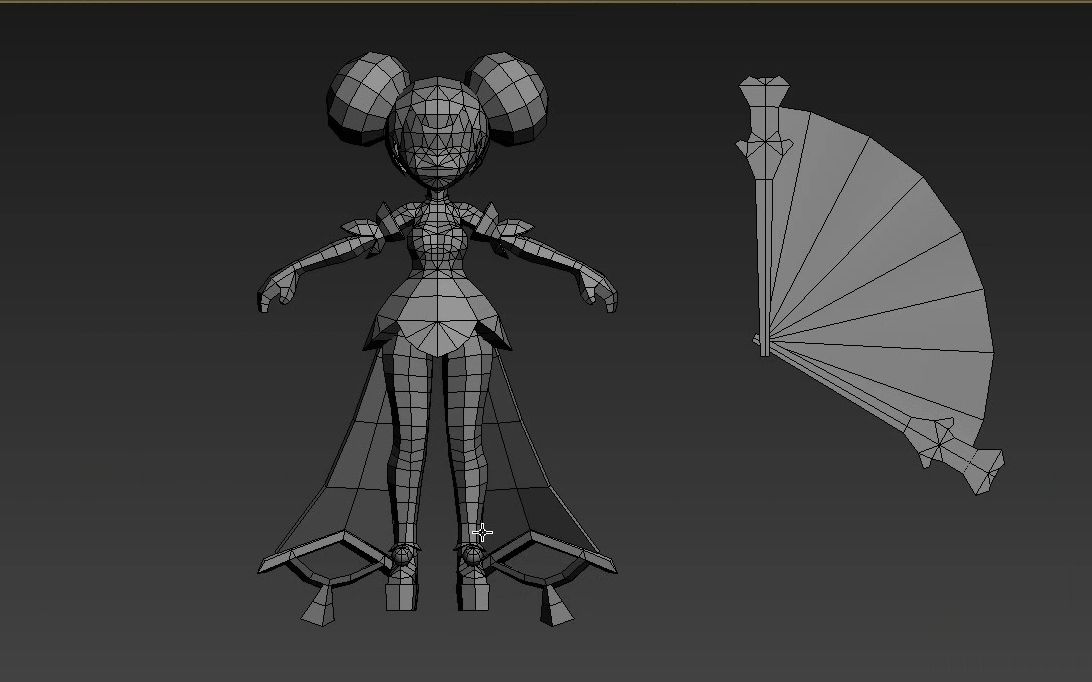Click the hanging tassel under the right cape
Viewport: 1092px width, 682px height.
tap(553, 603)
